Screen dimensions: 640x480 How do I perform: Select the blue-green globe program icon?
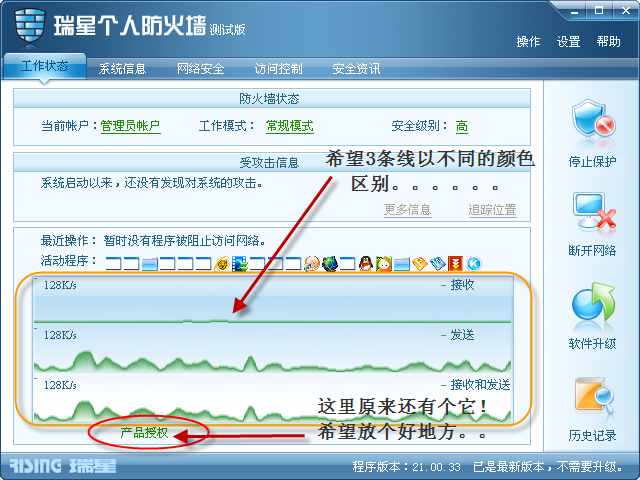coord(330,264)
